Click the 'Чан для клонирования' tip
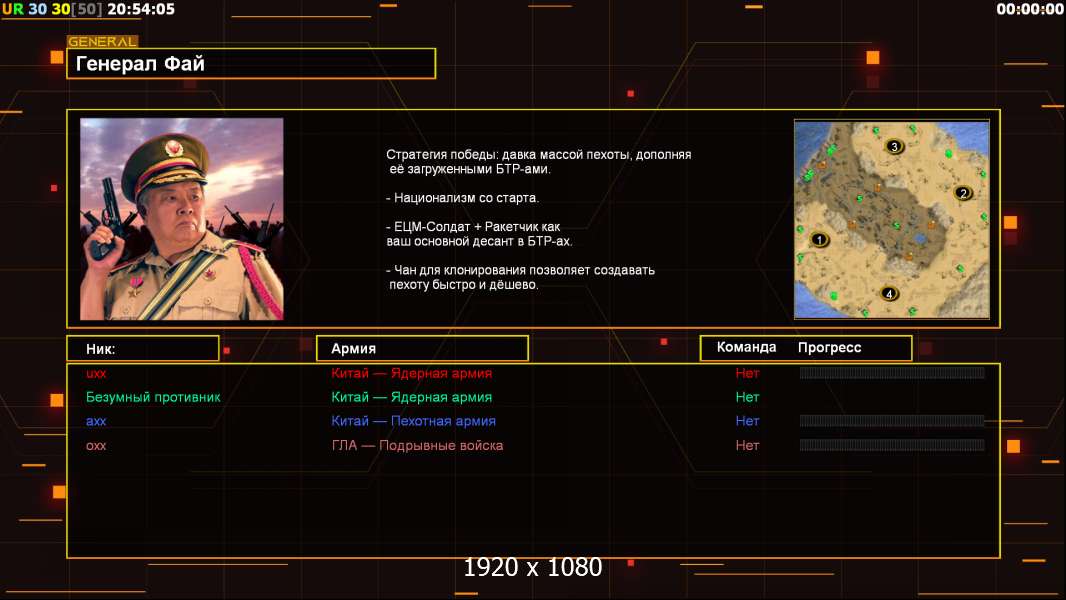The height and width of the screenshot is (600, 1066). [520, 277]
